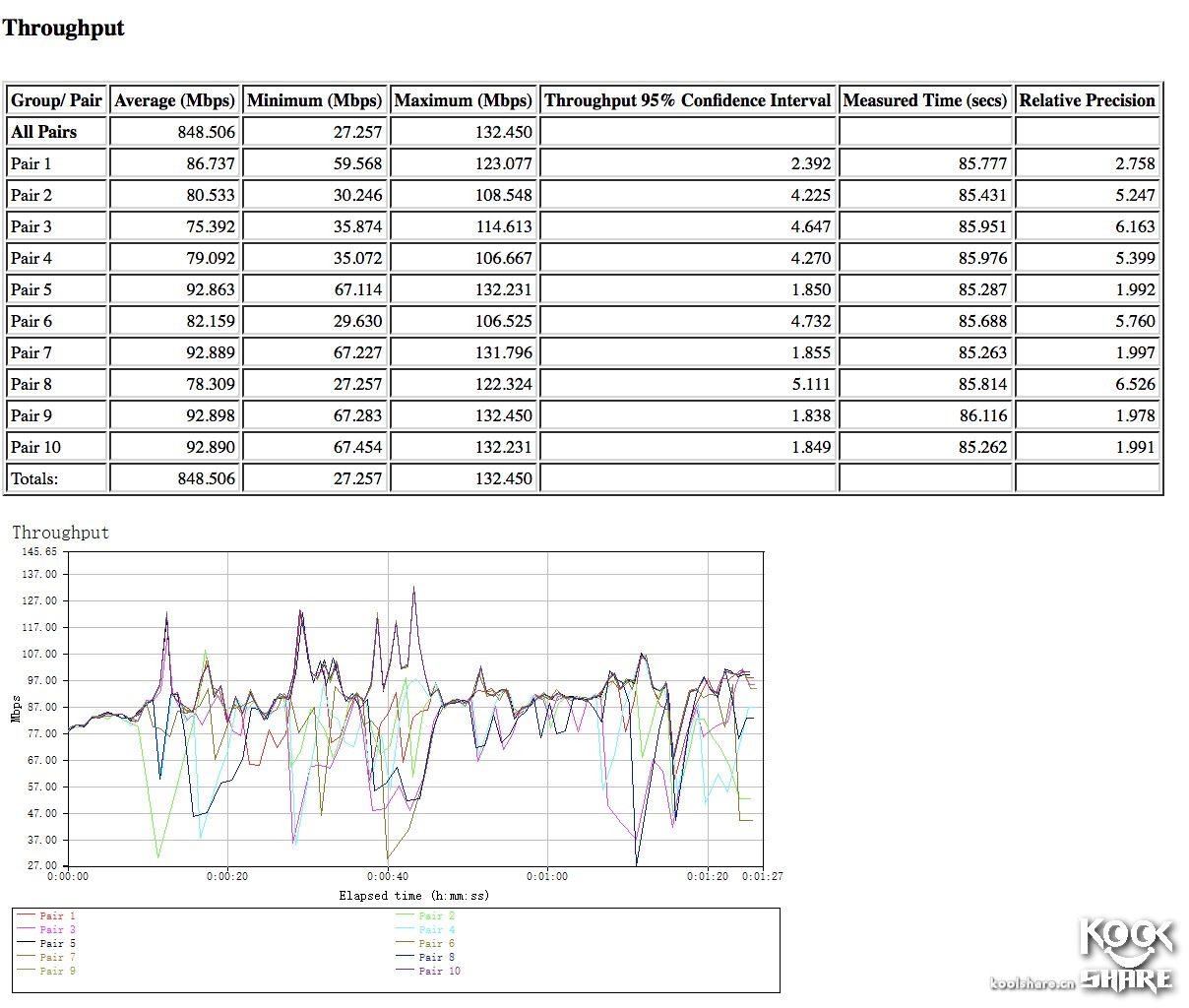Viewport: 1189px width, 1008px height.
Task: Click the Average (Mbps) column header
Action: click(174, 100)
